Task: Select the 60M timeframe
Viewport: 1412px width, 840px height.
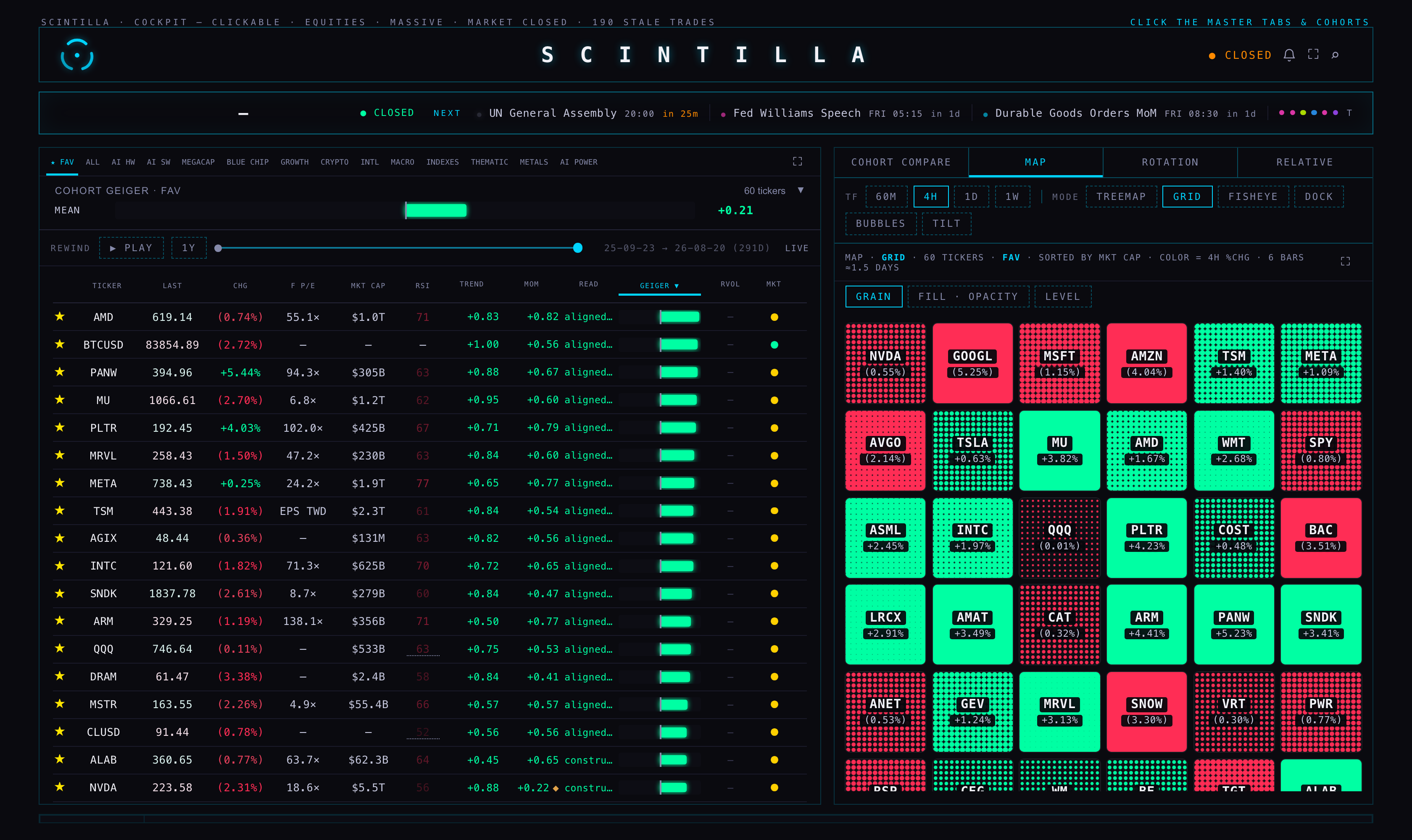Action: [886, 197]
